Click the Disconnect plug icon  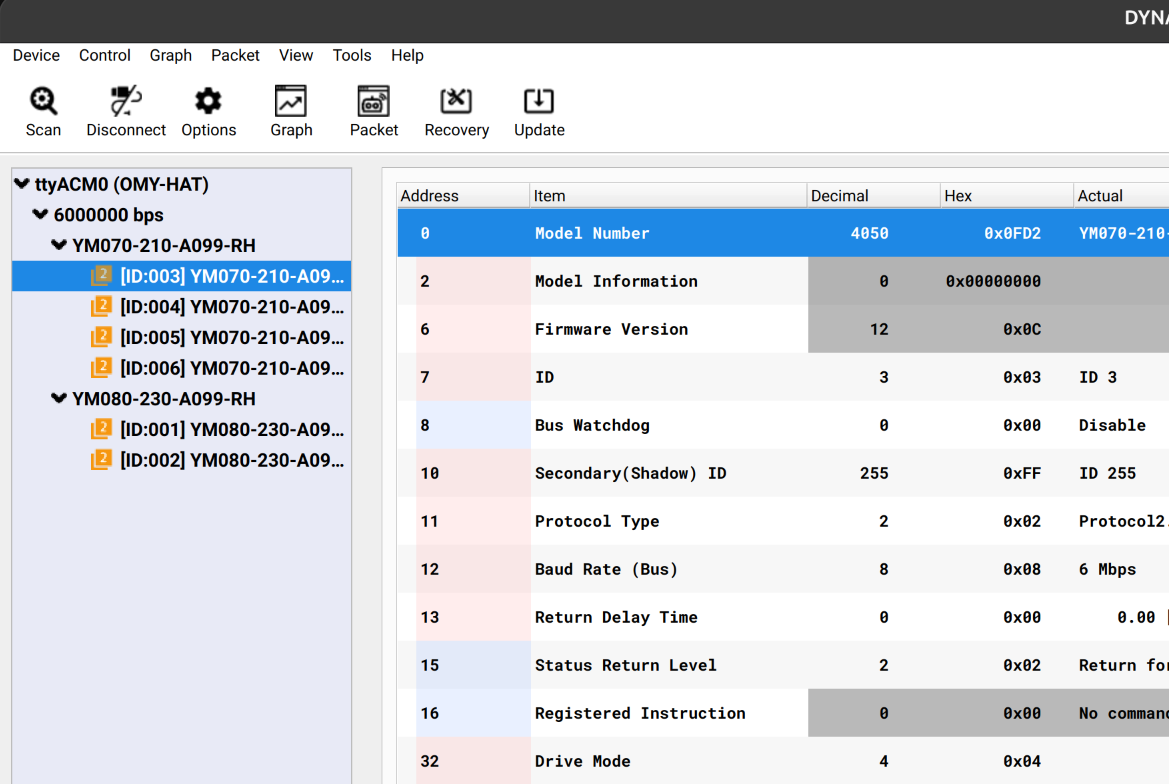coord(126,101)
